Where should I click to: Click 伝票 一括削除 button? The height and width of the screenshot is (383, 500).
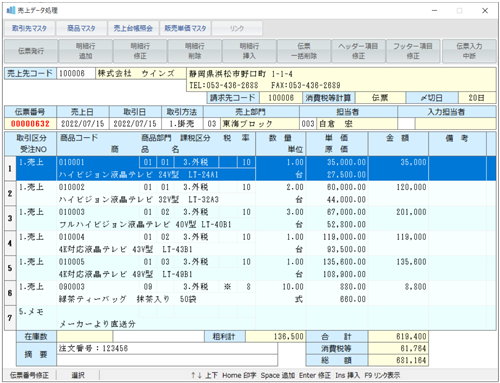point(304,51)
